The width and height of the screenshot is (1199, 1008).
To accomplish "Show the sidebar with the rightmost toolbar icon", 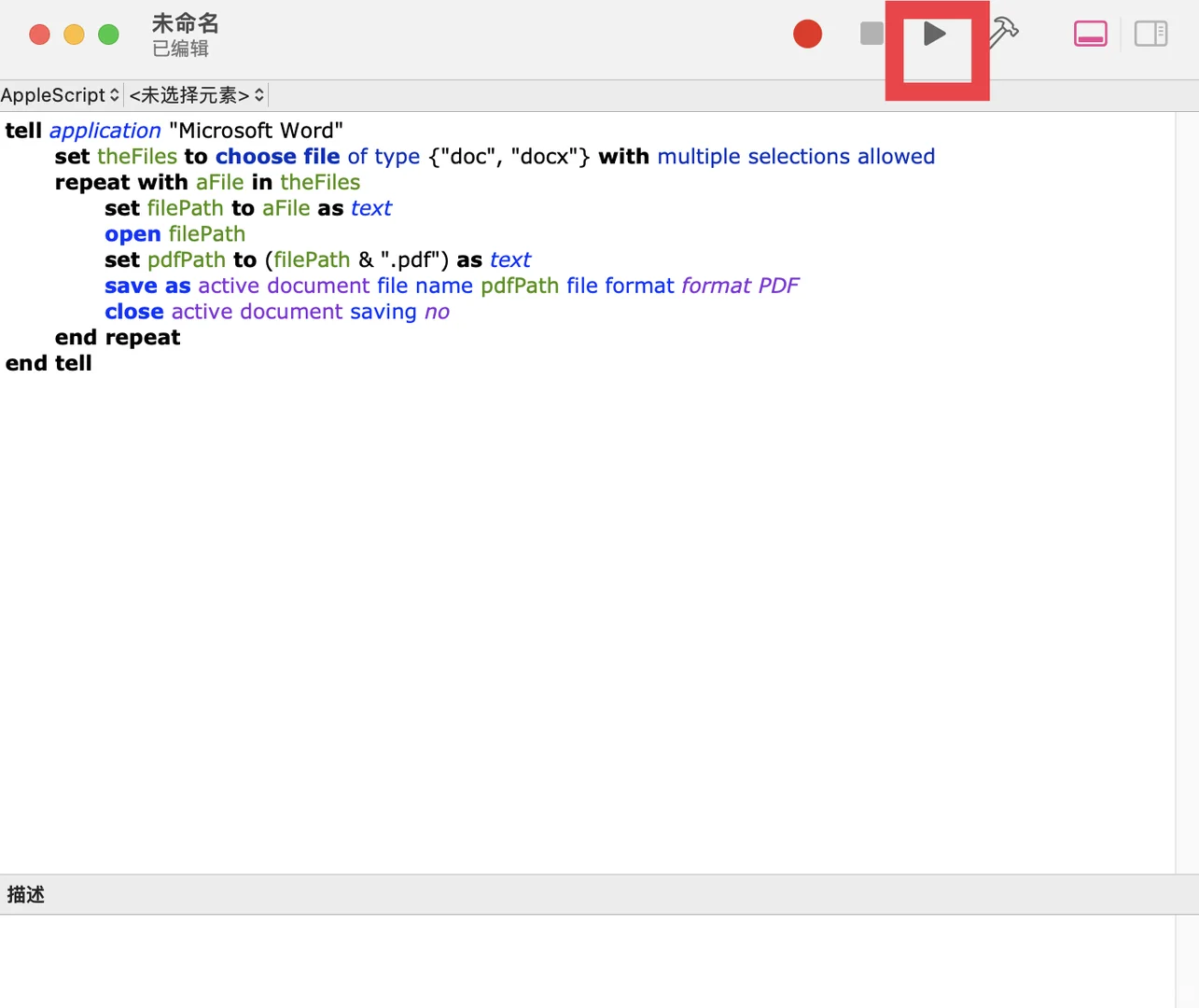I will coord(1150,34).
